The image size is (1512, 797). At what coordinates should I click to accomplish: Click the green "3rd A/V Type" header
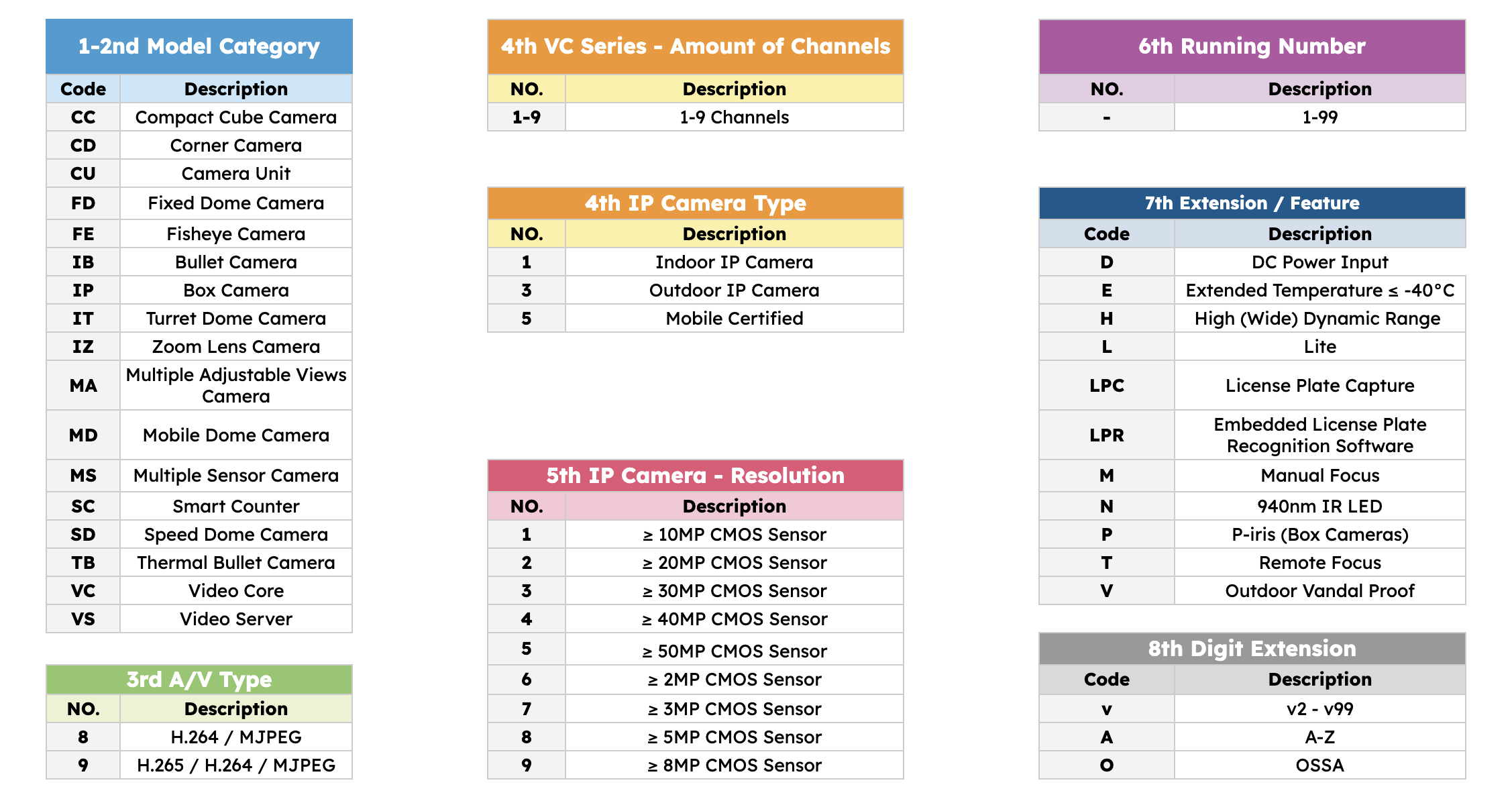click(199, 680)
